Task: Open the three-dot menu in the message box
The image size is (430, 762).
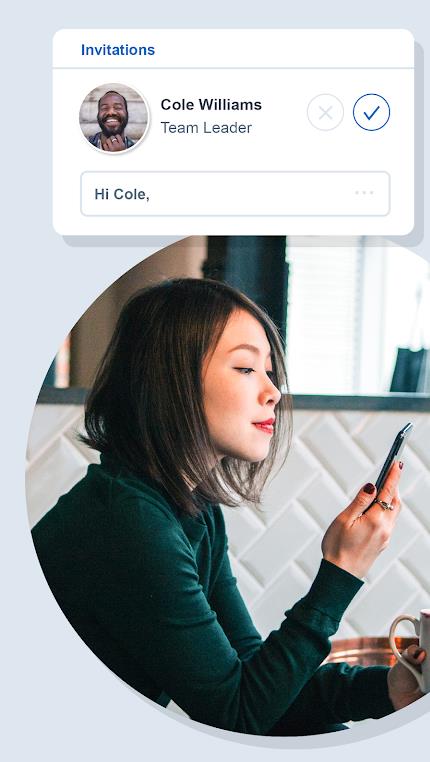Action: [x=364, y=193]
